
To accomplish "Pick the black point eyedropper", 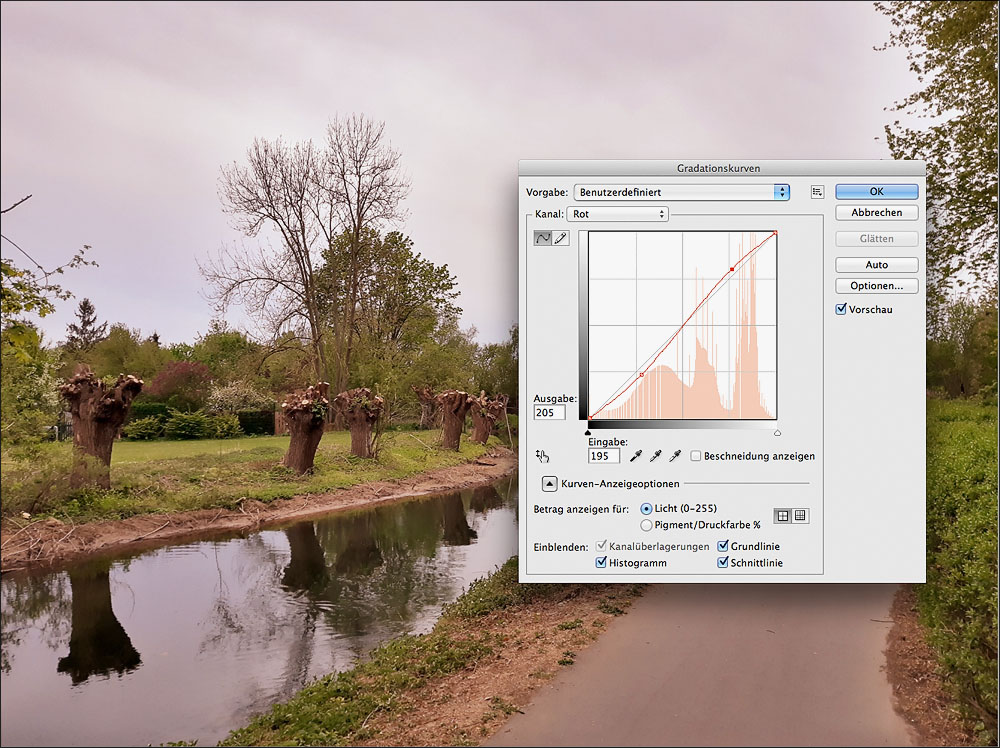I will (636, 456).
